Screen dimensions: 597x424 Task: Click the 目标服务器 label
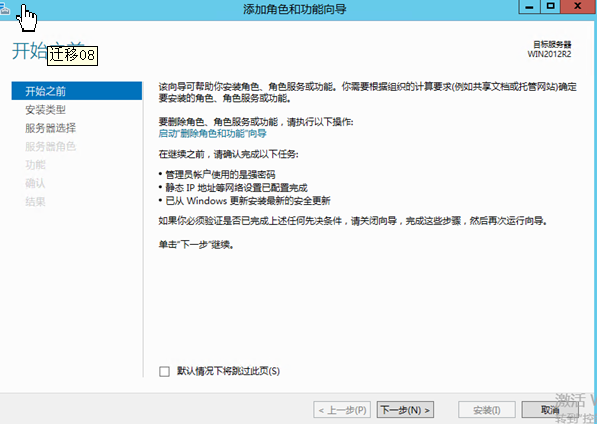click(552, 45)
